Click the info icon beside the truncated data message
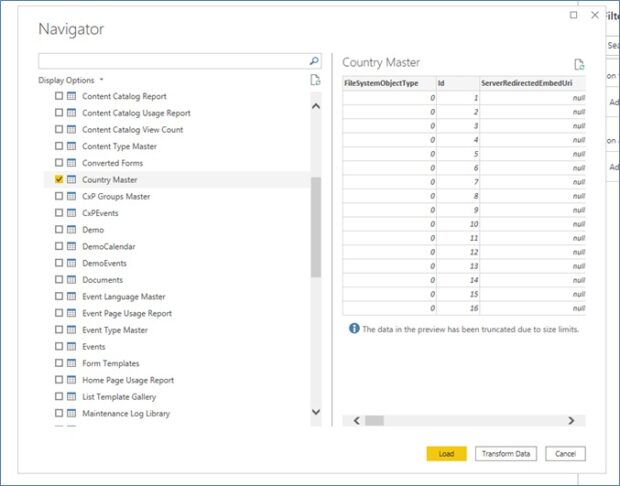The image size is (620, 486). (354, 328)
